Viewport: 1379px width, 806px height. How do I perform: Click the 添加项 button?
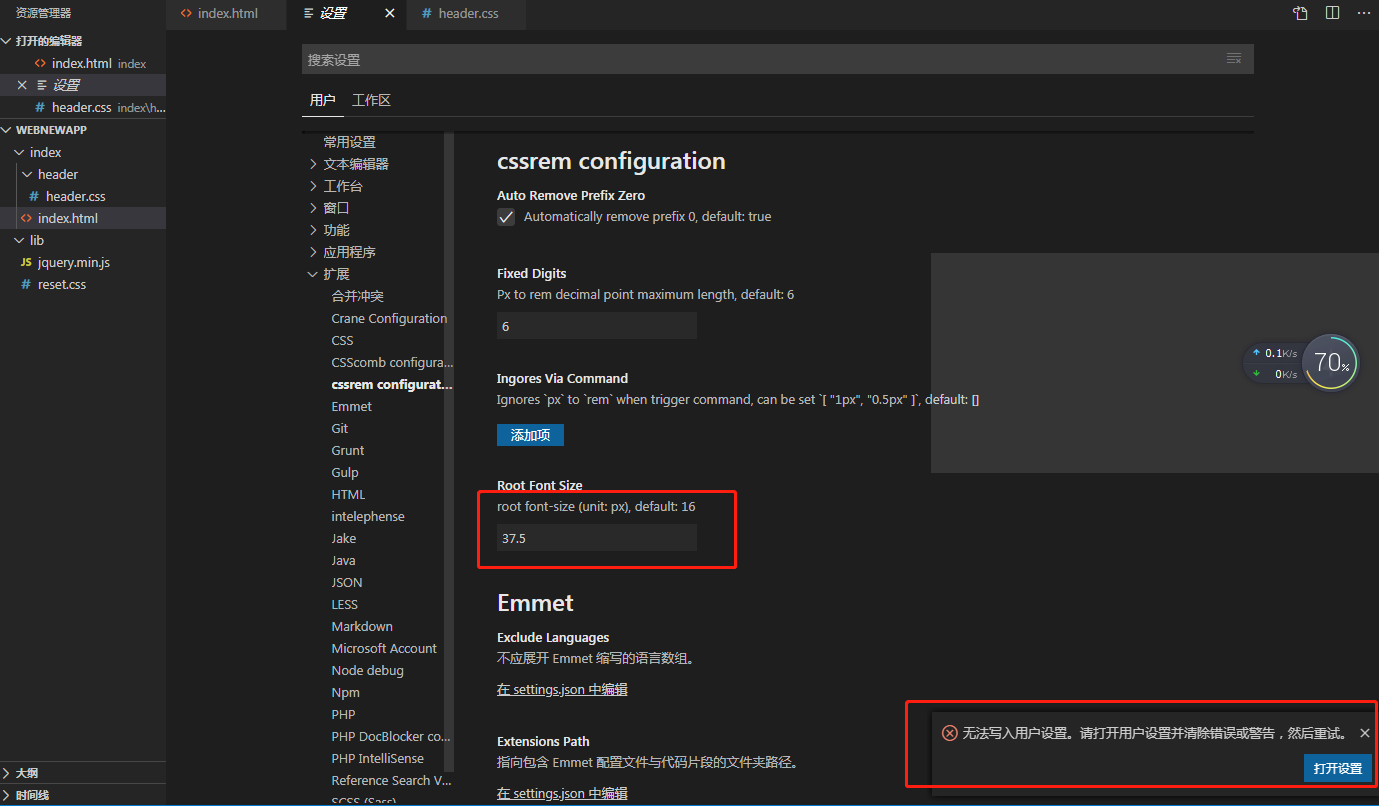point(530,435)
